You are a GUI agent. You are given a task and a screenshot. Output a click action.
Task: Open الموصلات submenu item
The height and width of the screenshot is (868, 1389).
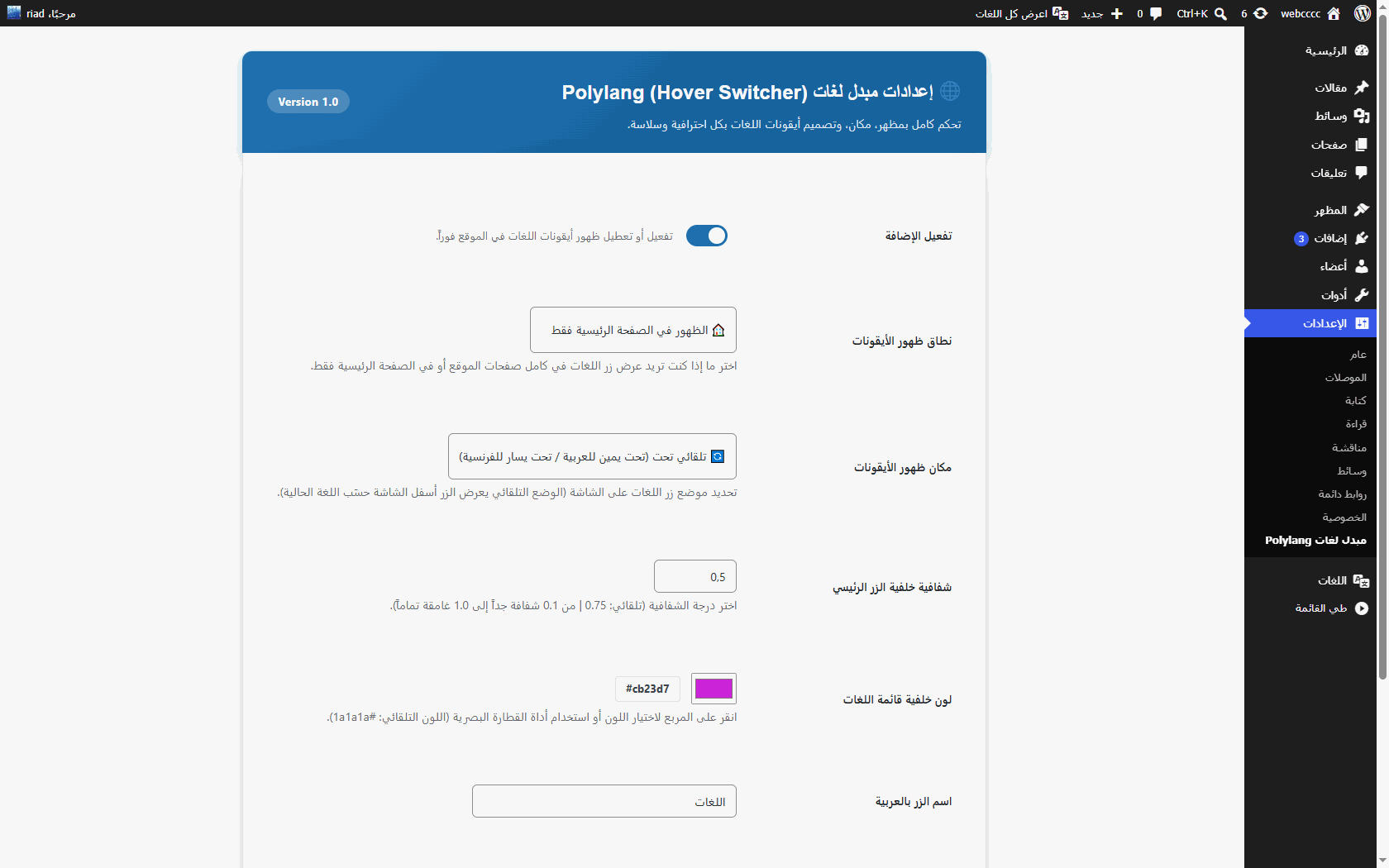[1310, 378]
